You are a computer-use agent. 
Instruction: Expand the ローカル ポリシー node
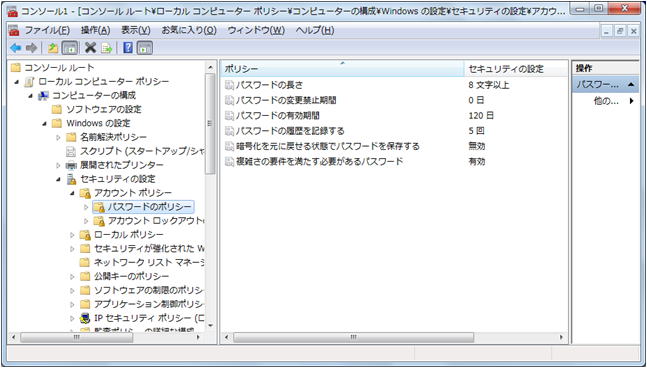tap(72, 235)
